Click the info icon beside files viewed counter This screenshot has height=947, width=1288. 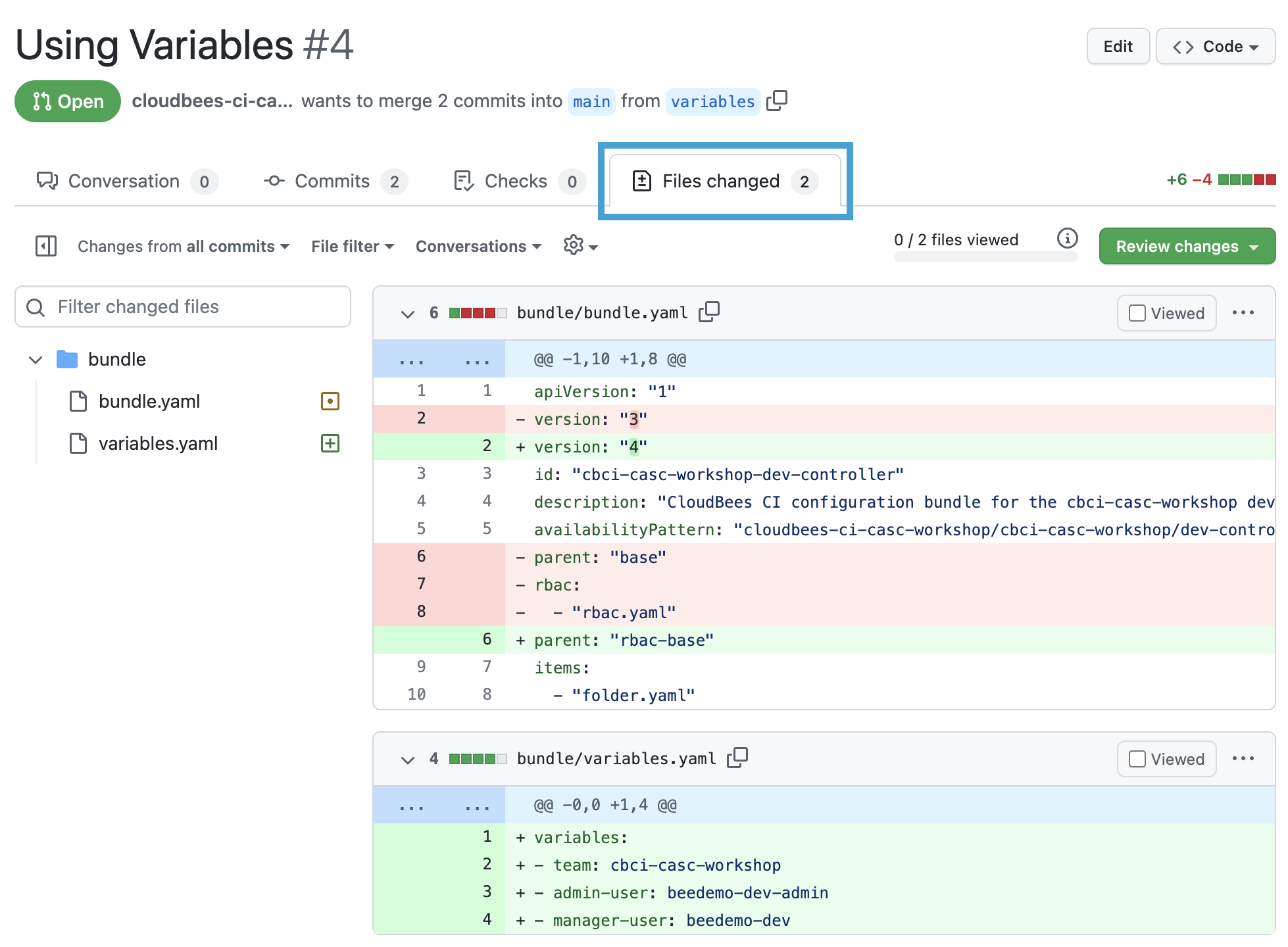click(x=1067, y=239)
